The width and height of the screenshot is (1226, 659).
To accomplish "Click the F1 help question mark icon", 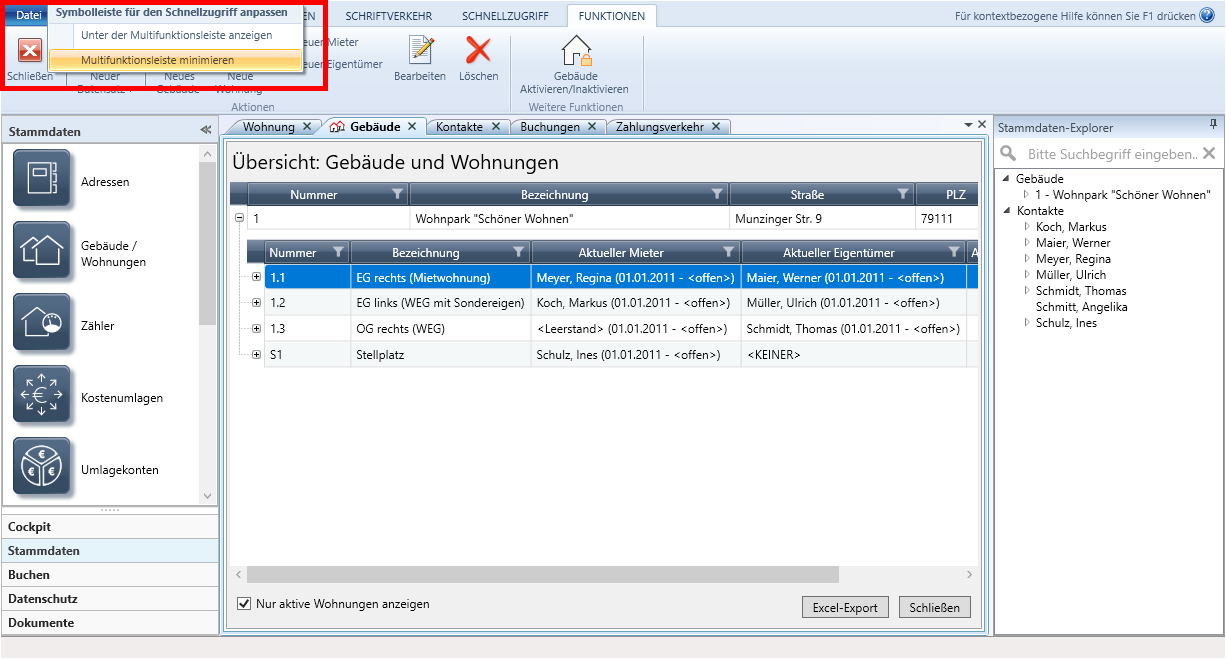I will coord(1206,16).
